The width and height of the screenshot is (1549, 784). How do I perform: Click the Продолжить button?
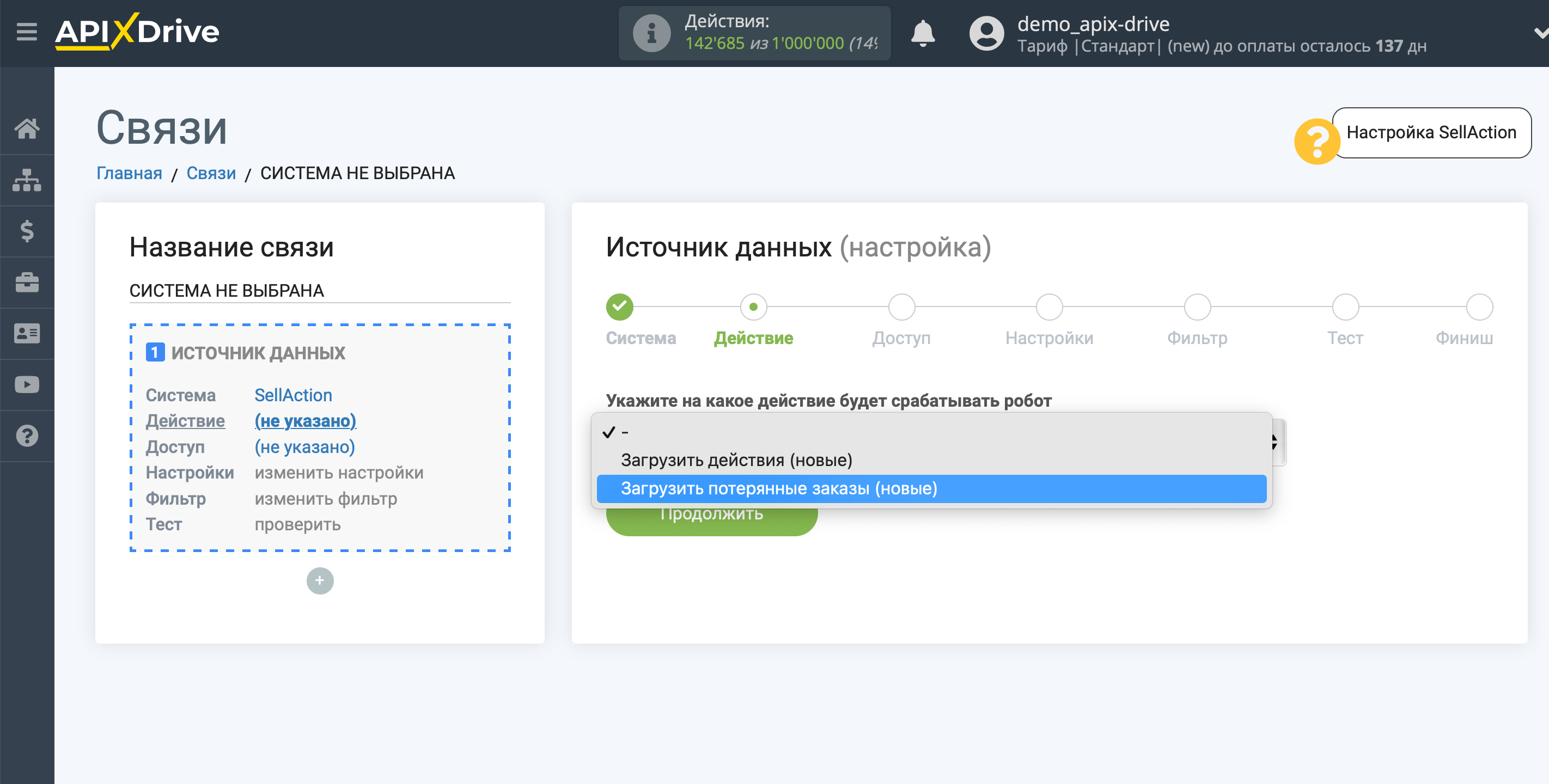(x=711, y=520)
